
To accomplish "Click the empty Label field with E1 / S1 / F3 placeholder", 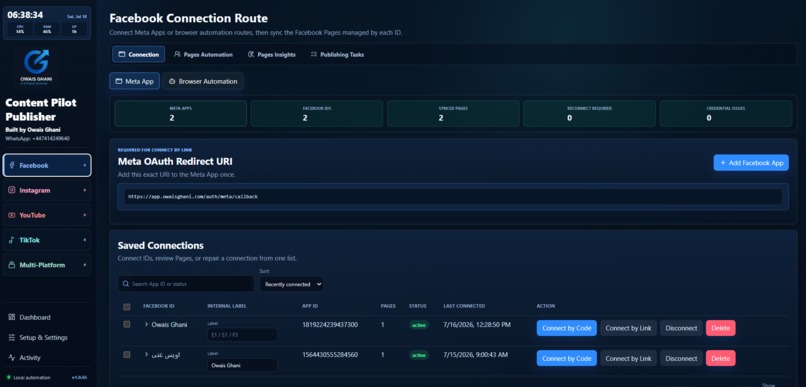I will 242,335.
